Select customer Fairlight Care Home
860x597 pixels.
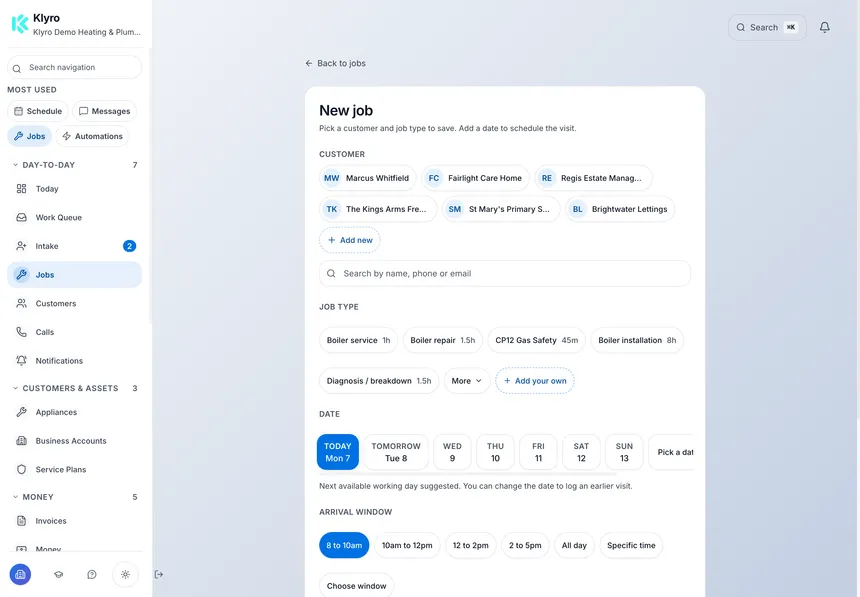476,178
